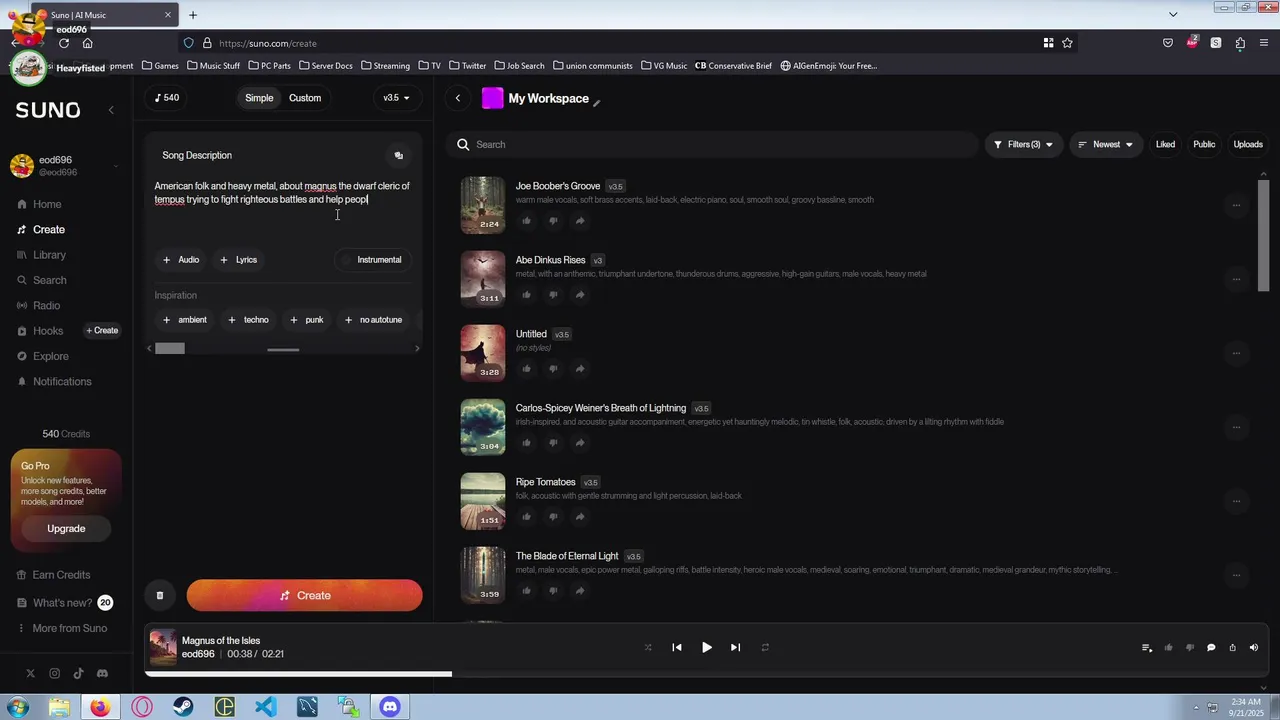Screen dimensions: 1280x720
Task: Share the Untitled song
Action: click(x=580, y=369)
